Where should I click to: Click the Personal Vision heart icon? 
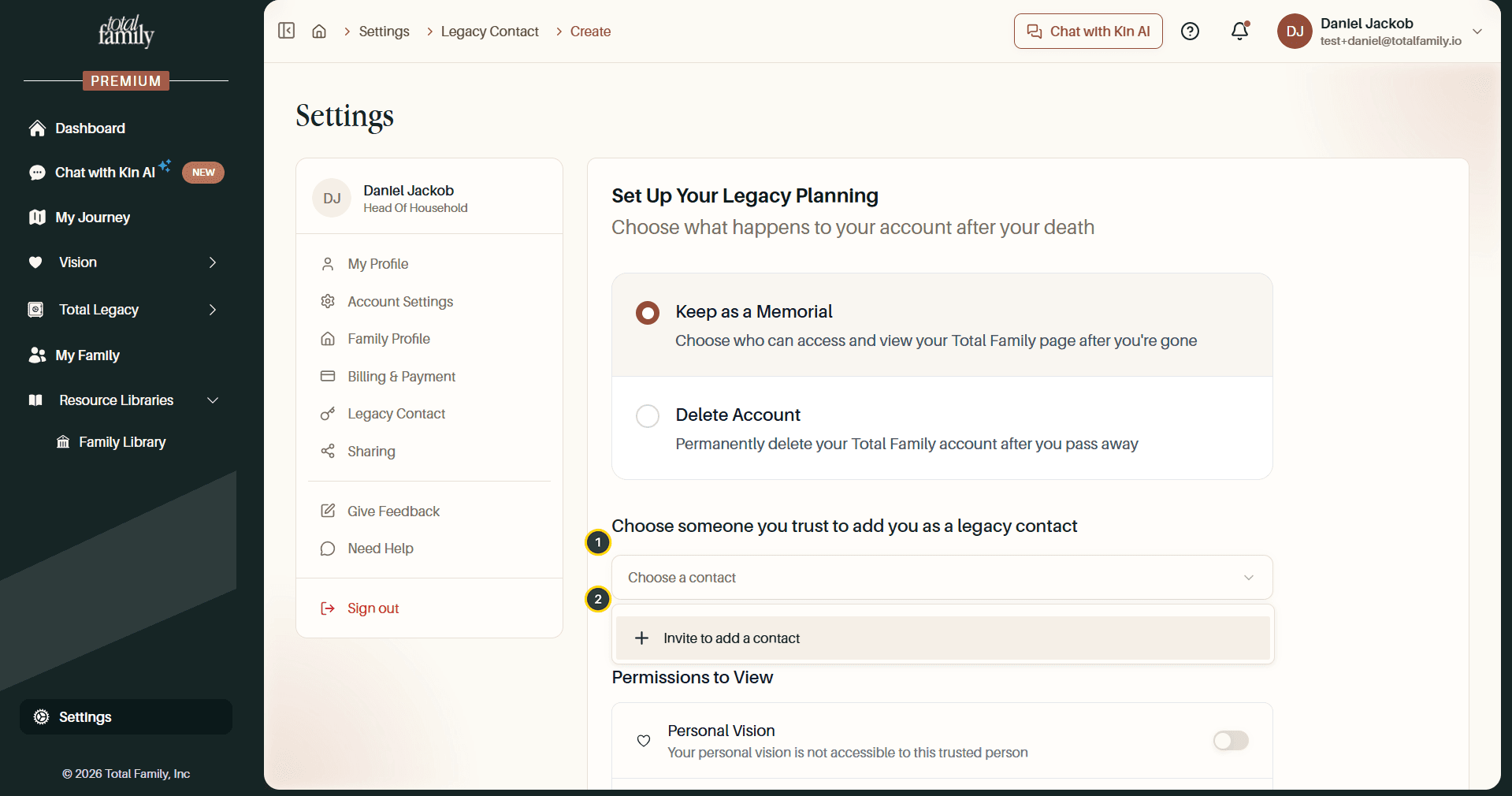tap(644, 741)
